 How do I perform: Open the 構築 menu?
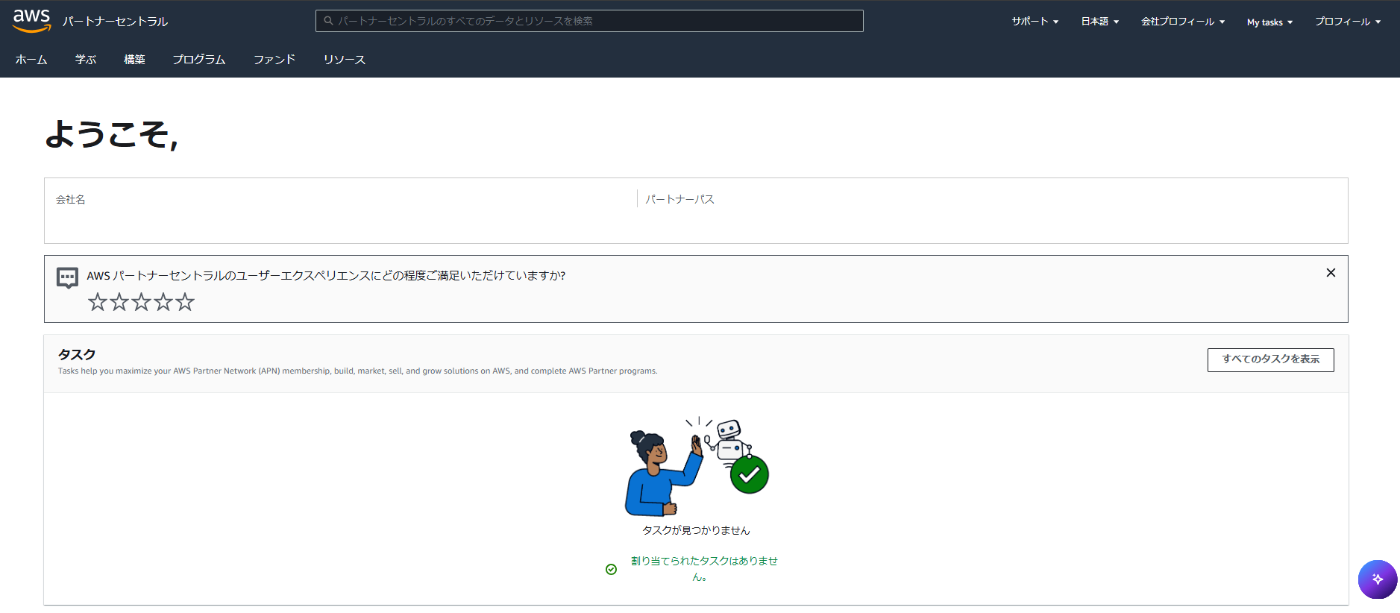pyautogui.click(x=135, y=60)
